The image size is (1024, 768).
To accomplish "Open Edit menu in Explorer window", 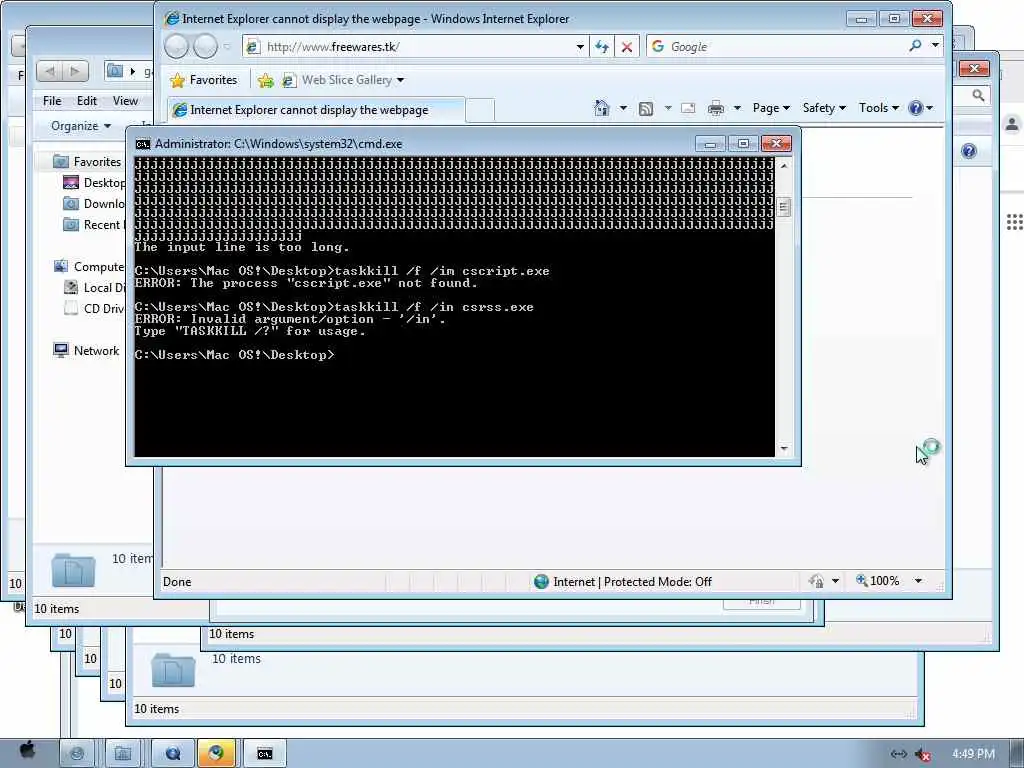I will (x=87, y=101).
